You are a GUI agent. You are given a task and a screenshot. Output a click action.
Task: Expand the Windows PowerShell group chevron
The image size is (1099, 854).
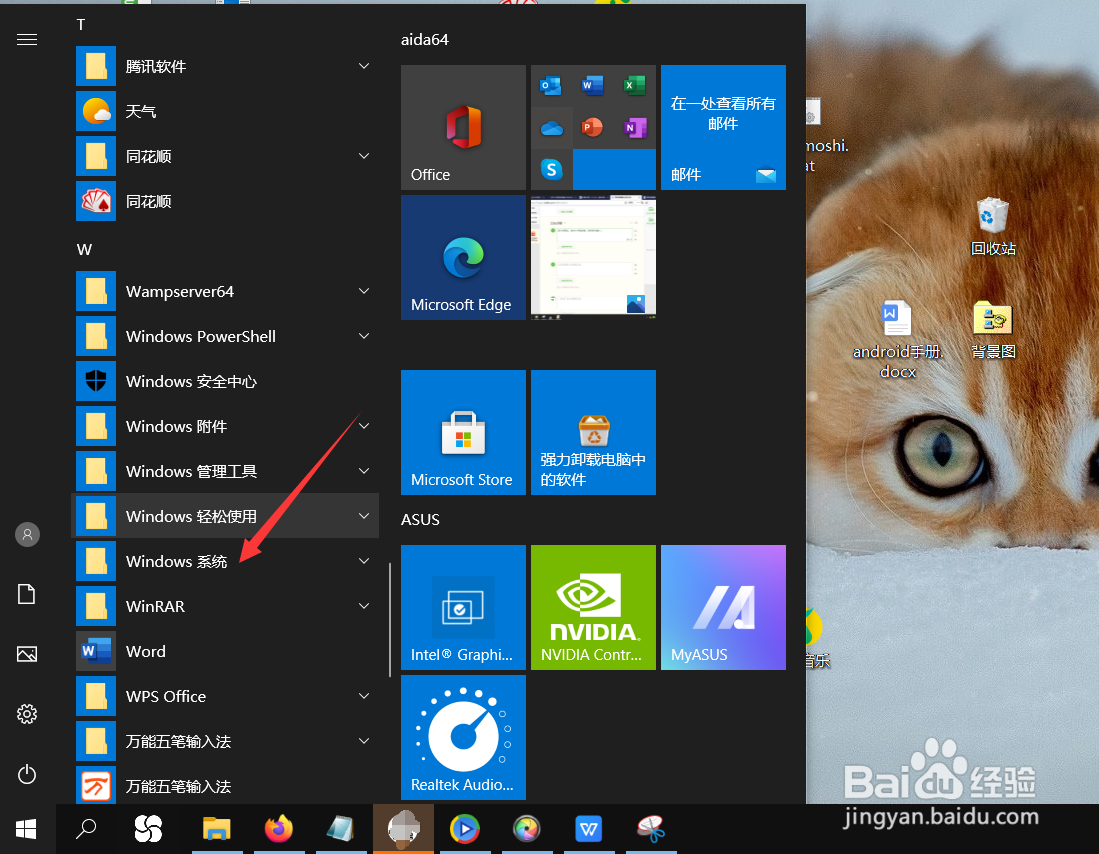point(364,336)
